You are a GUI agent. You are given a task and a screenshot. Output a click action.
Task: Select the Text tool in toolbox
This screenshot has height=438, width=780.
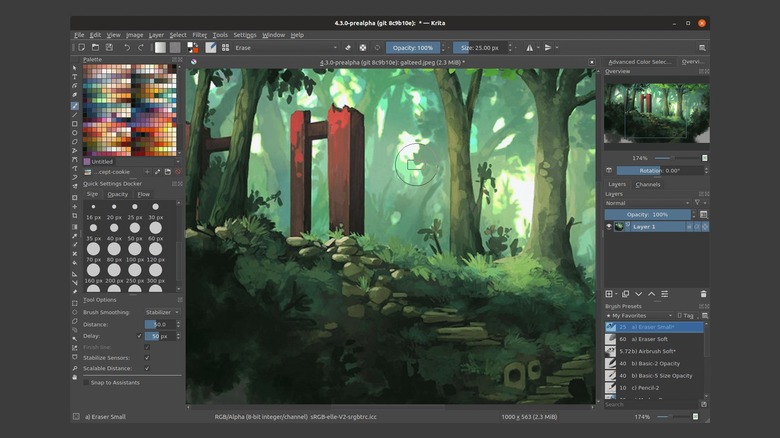(75, 76)
